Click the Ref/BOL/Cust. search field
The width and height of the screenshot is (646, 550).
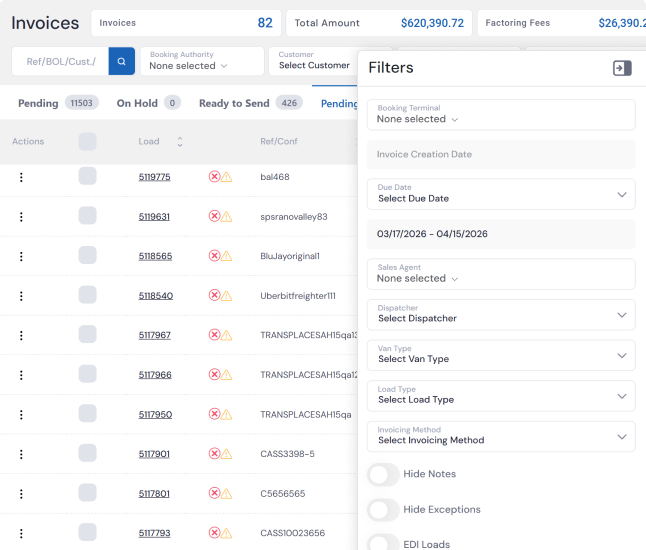tap(61, 61)
